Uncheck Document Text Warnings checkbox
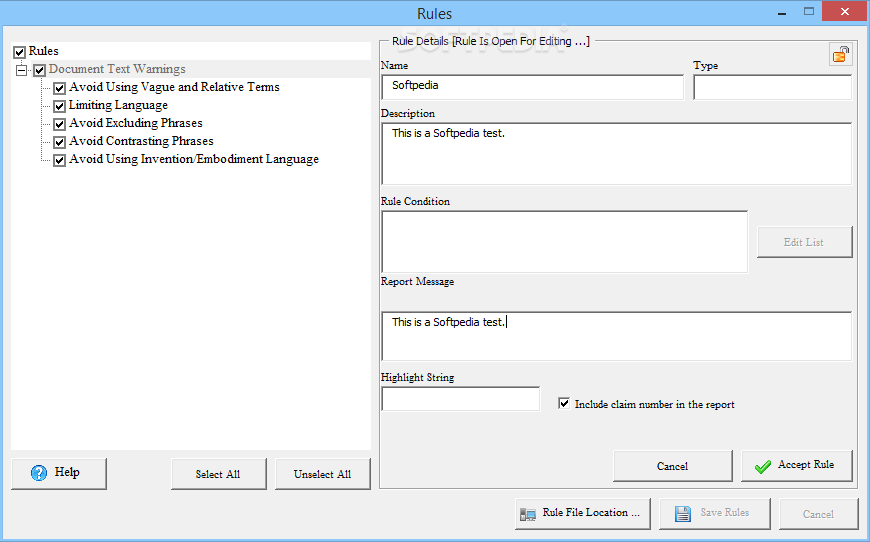The width and height of the screenshot is (870, 542). tap(39, 70)
